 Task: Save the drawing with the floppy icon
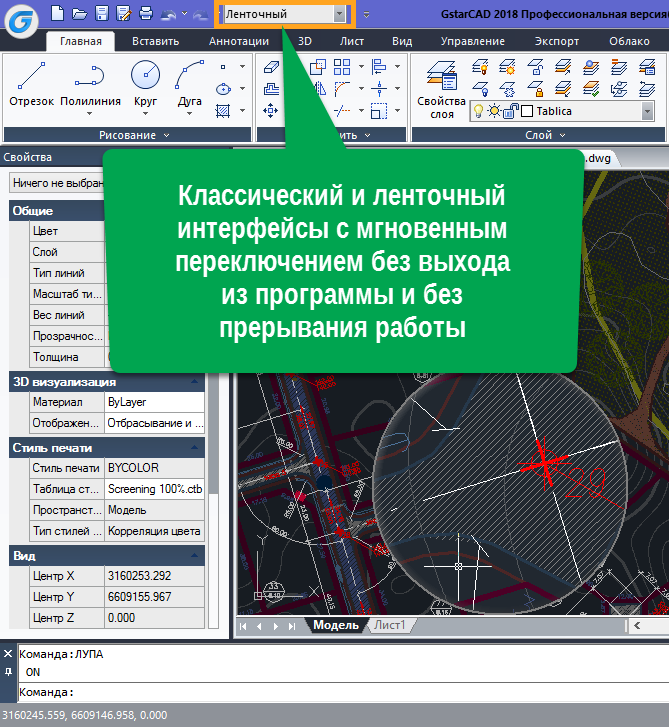tap(102, 13)
